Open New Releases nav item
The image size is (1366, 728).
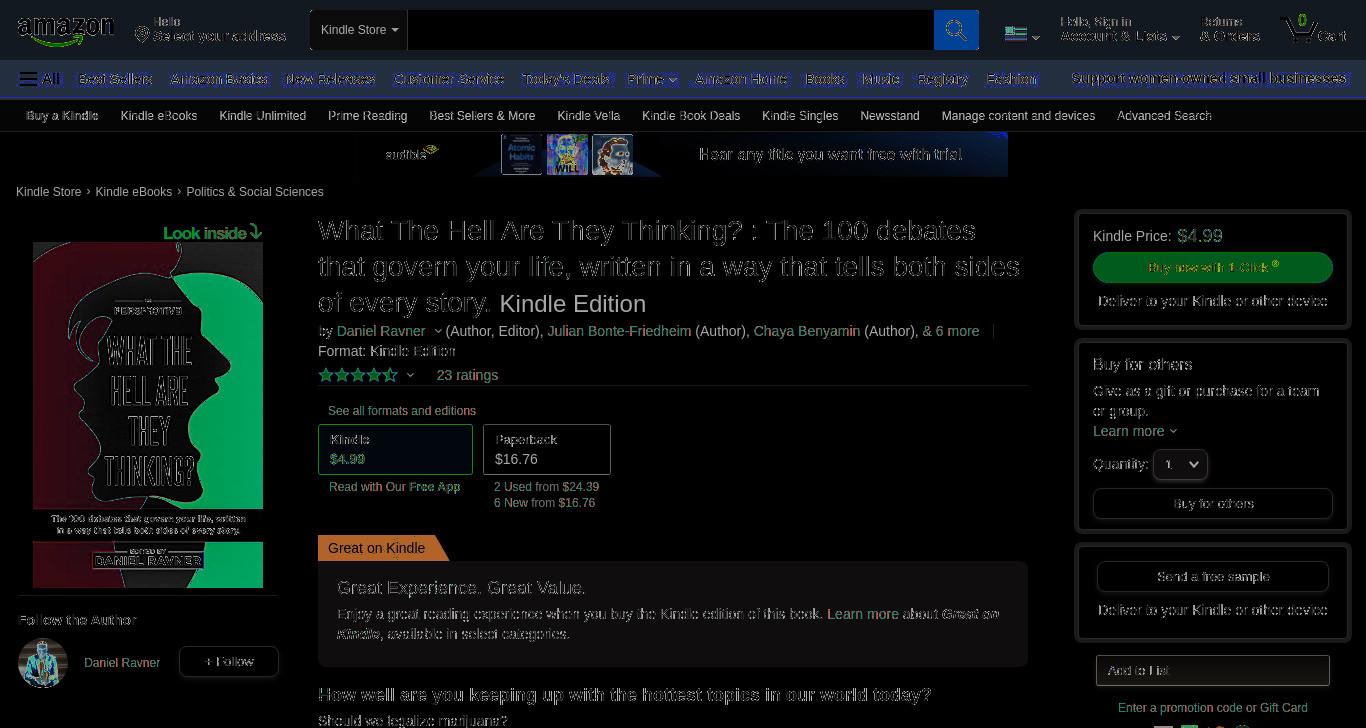pos(331,79)
